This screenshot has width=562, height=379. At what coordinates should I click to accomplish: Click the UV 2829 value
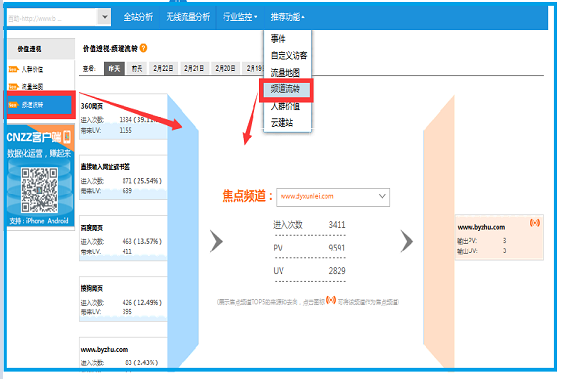pyautogui.click(x=337, y=271)
